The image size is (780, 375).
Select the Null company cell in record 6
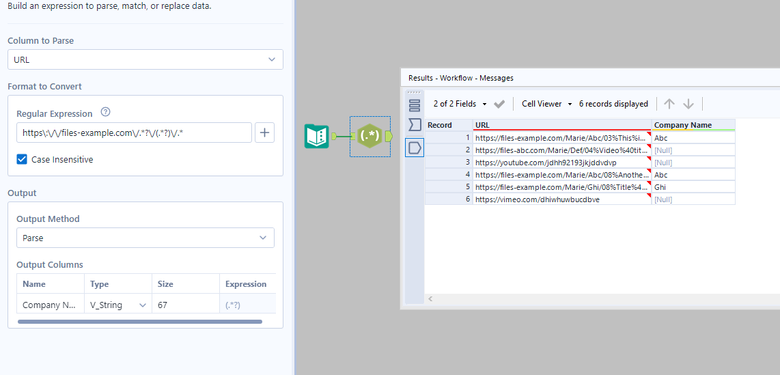pos(693,199)
